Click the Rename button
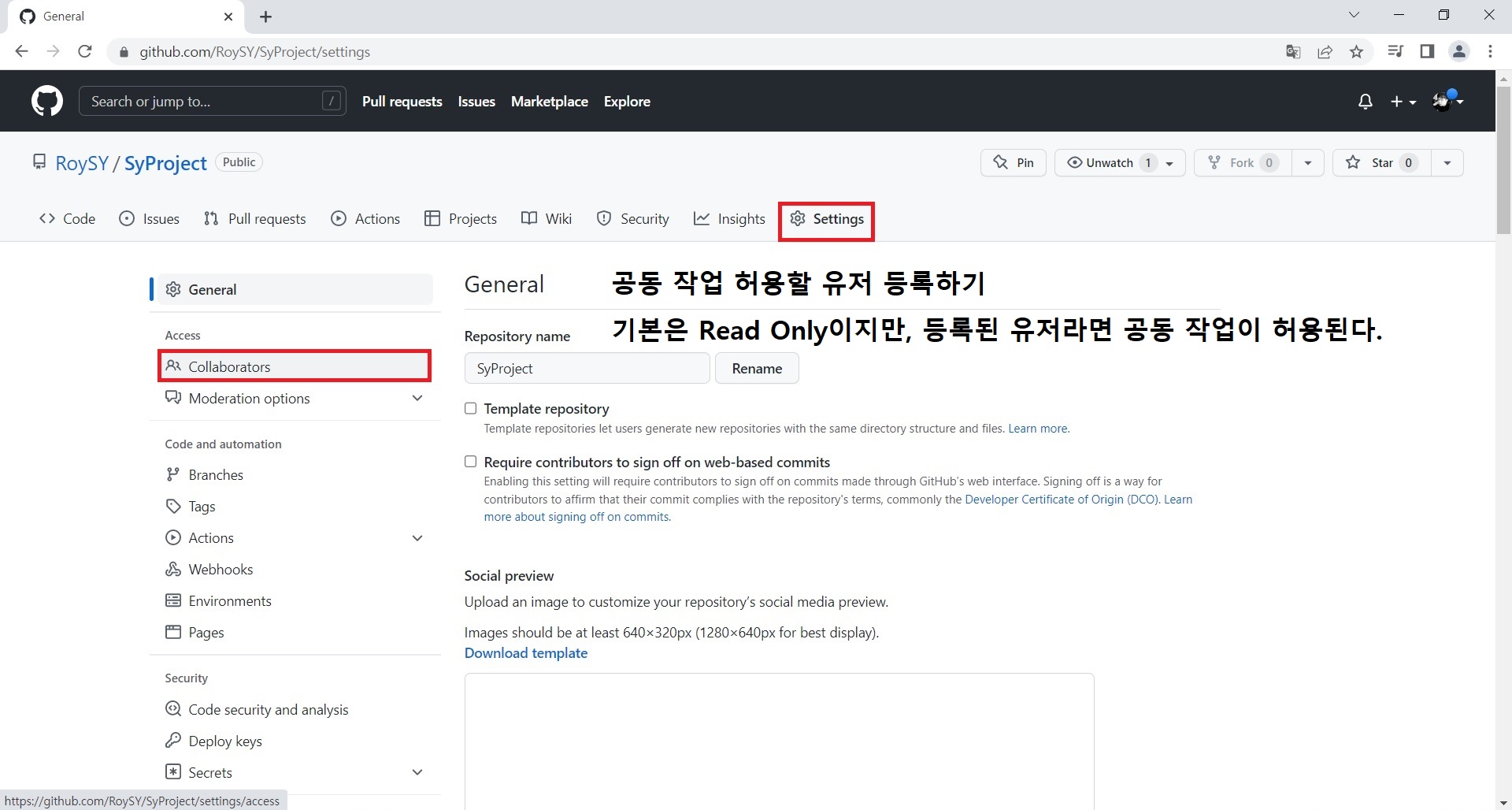 (x=757, y=368)
